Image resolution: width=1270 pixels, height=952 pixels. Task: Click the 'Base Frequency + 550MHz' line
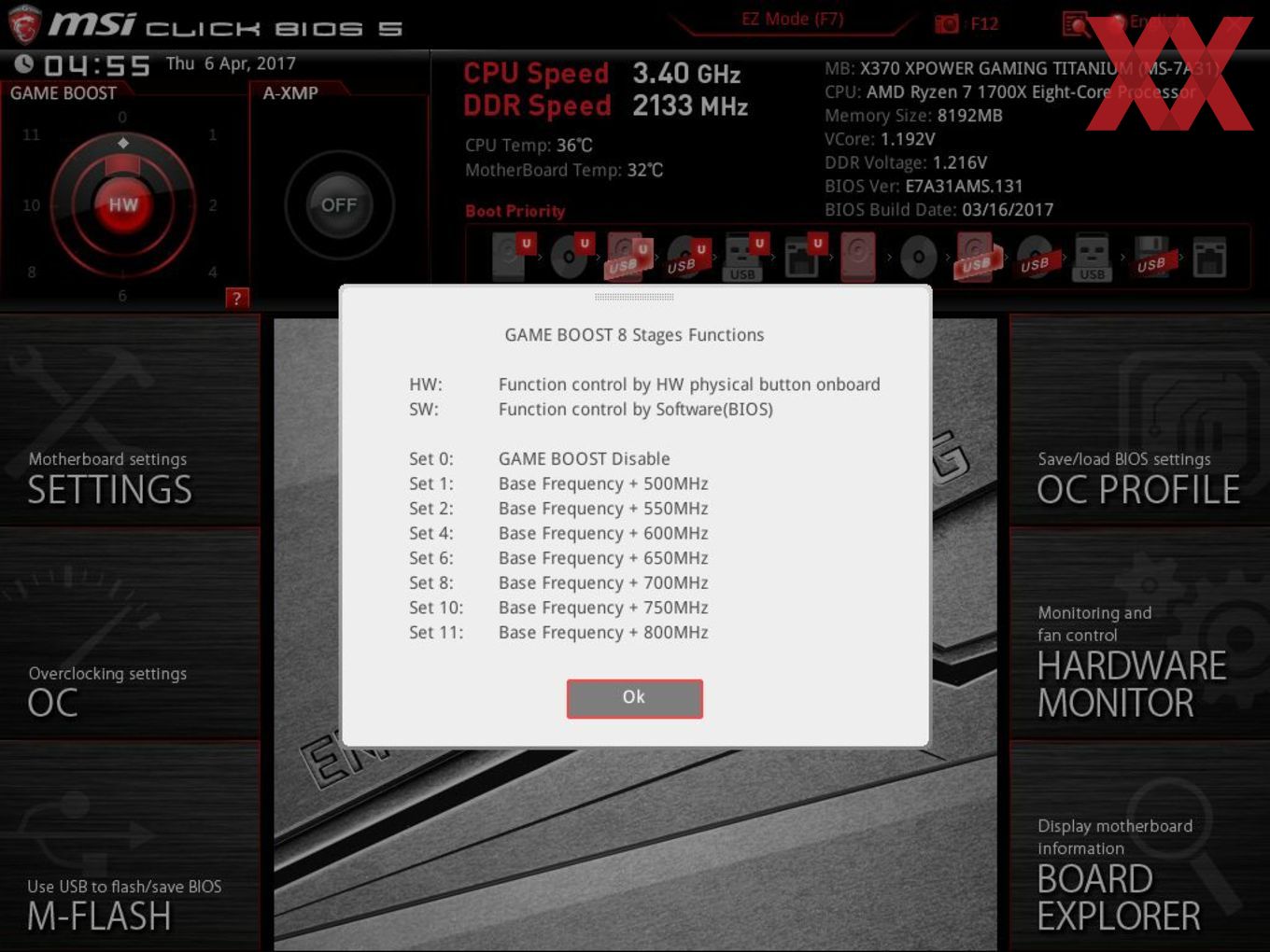coord(603,509)
